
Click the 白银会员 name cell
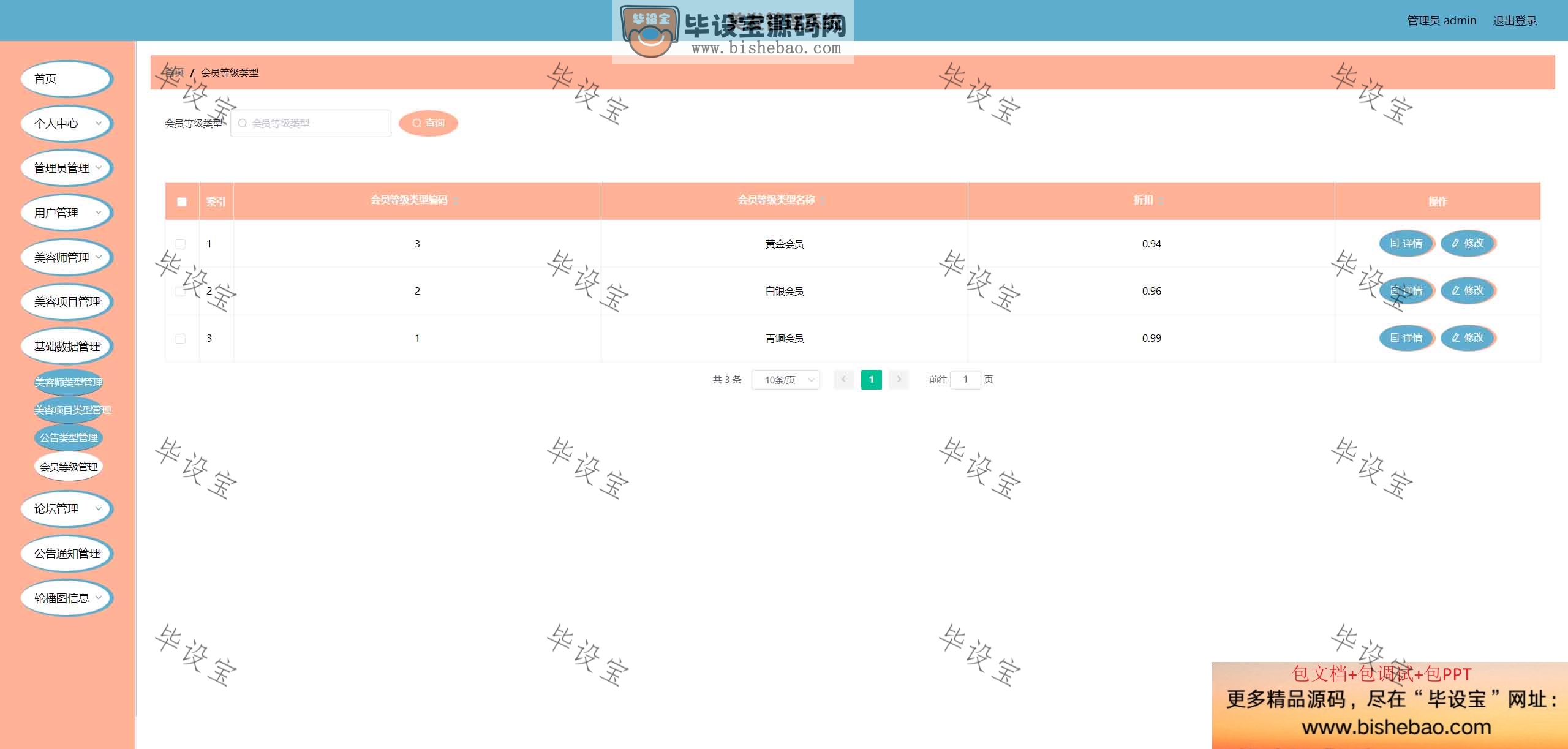point(784,291)
